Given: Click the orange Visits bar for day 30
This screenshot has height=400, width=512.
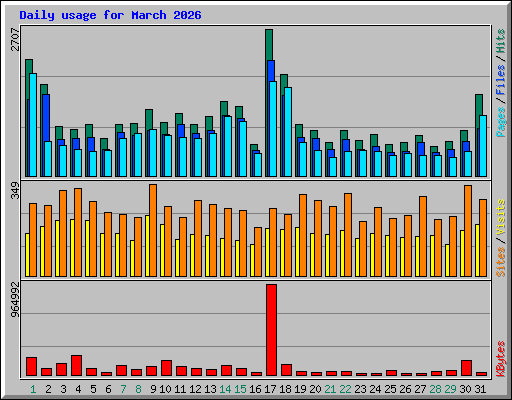Looking at the screenshot, I should (x=468, y=231).
